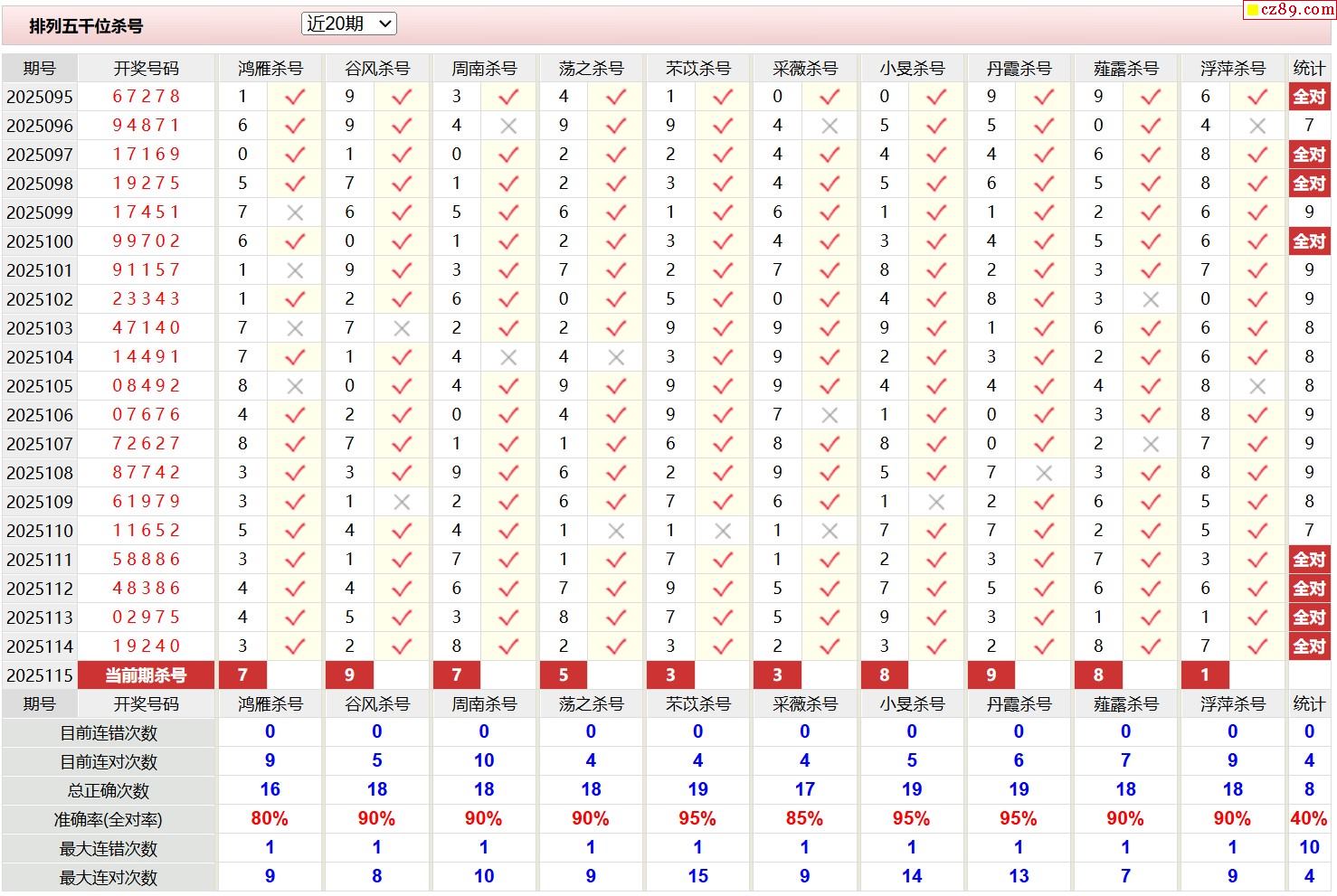This screenshot has width=1337, height=896.
Task: Click max streak value 15 under 芣苡杀号
Action: click(697, 877)
